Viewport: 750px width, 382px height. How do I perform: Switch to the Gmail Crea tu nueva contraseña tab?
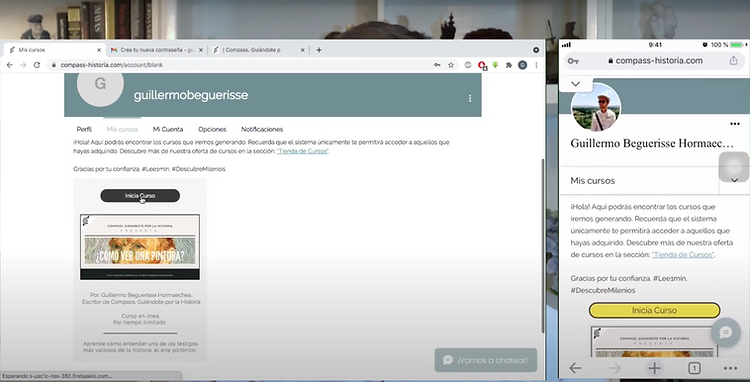pos(157,50)
